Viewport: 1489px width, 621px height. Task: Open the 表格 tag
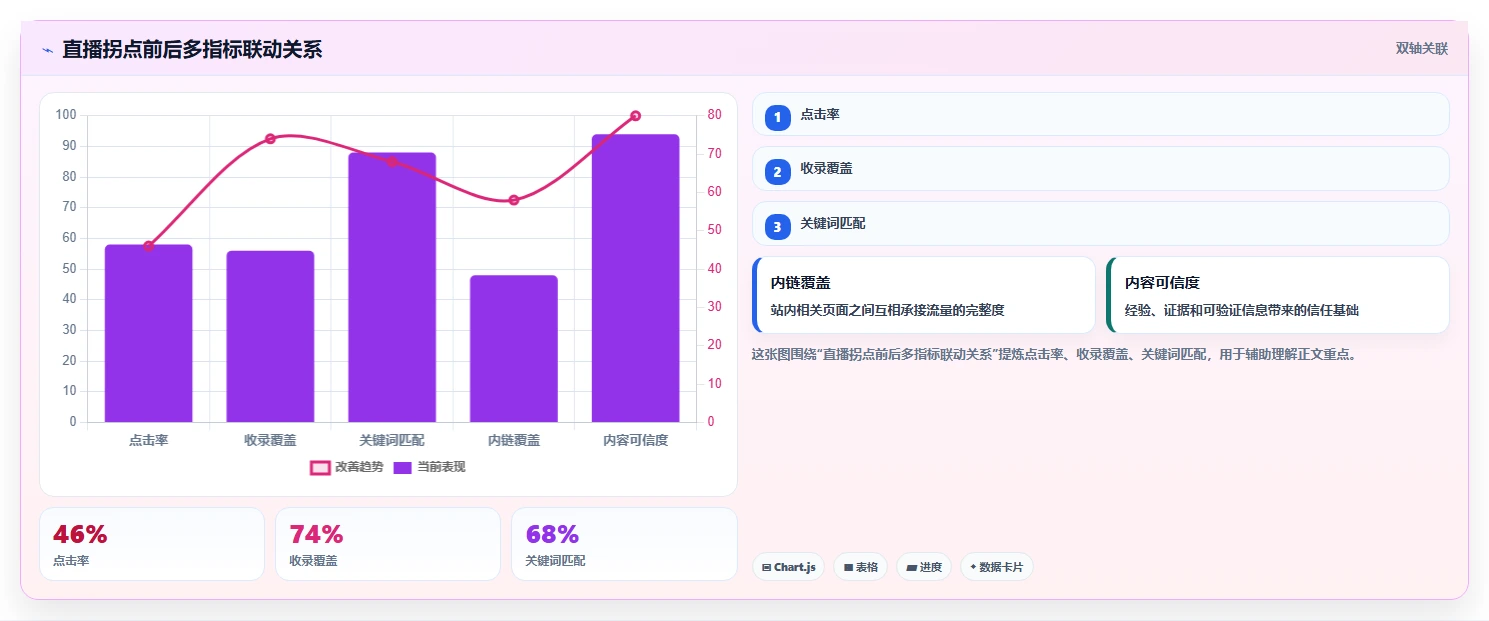tap(860, 567)
